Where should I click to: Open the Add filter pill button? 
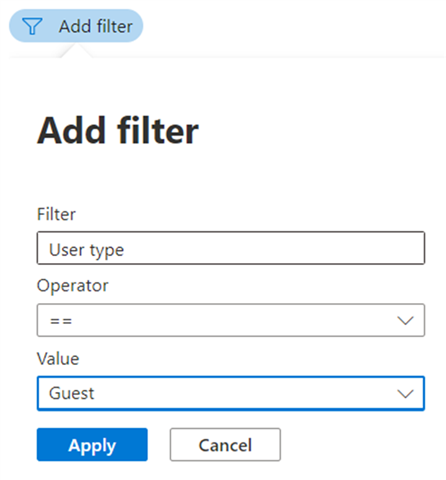click(76, 26)
